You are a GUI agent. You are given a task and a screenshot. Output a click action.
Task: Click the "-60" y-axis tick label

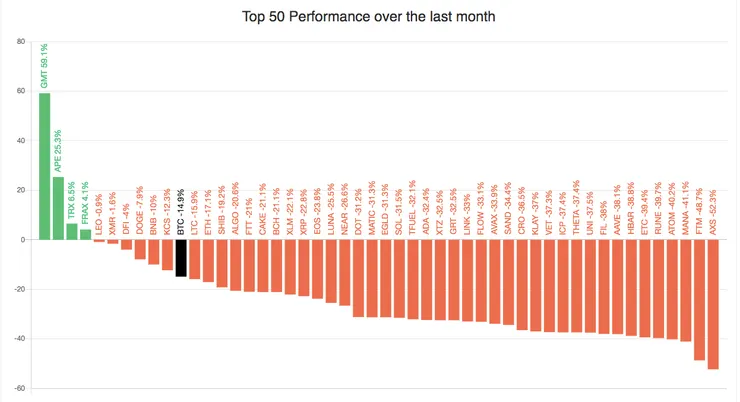tap(20, 388)
